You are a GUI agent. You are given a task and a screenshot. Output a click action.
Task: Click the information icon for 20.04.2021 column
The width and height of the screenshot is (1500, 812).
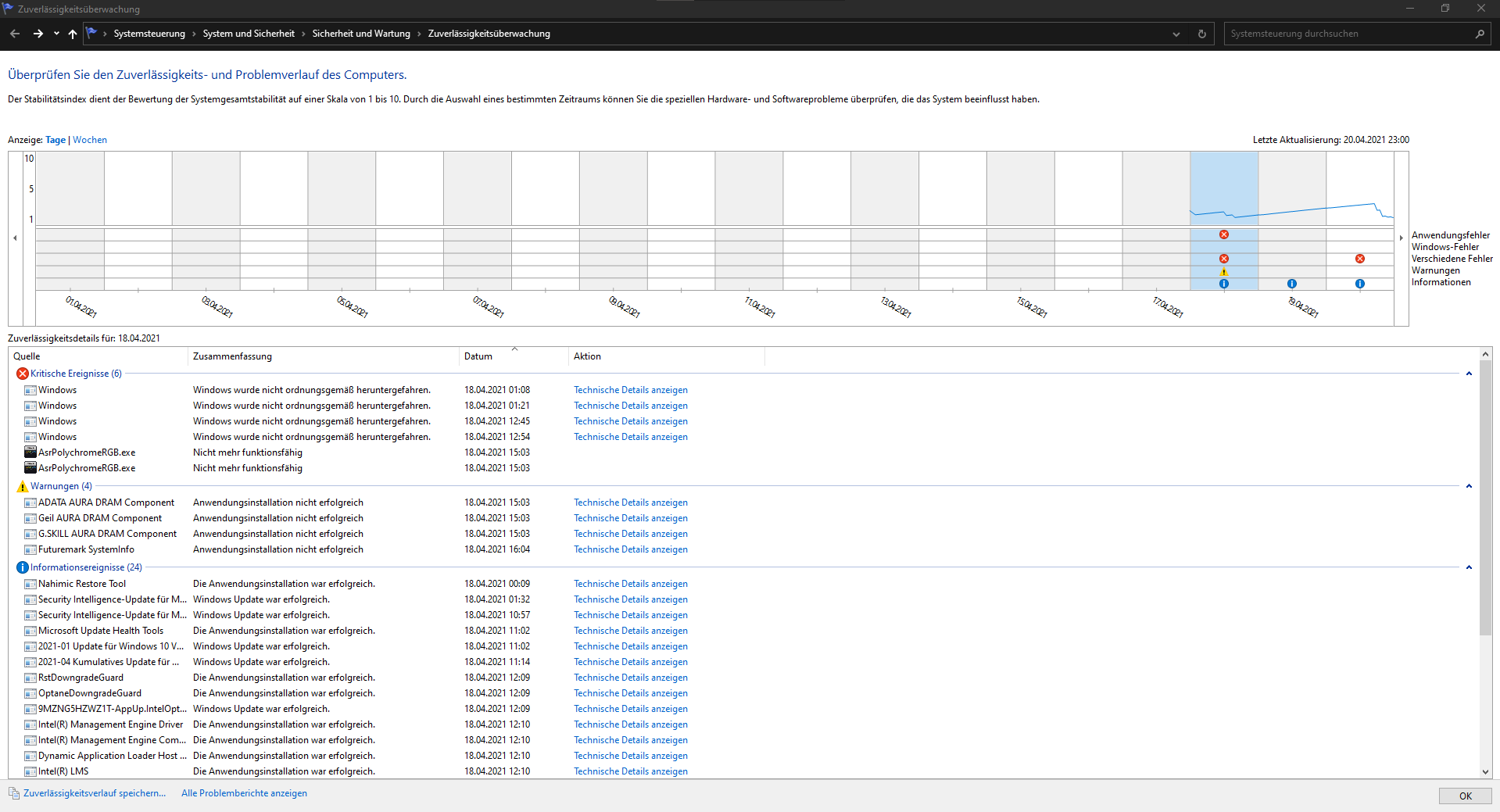tap(1360, 284)
